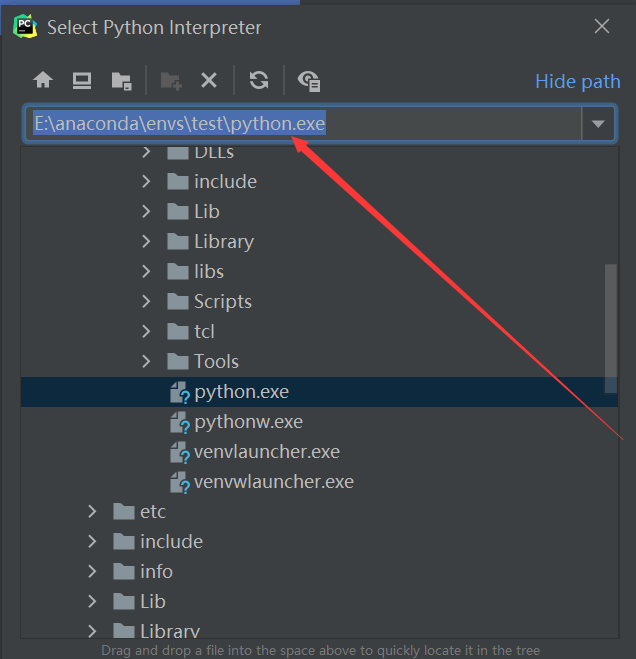636x659 pixels.
Task: Expand the libs folder
Action: point(146,272)
